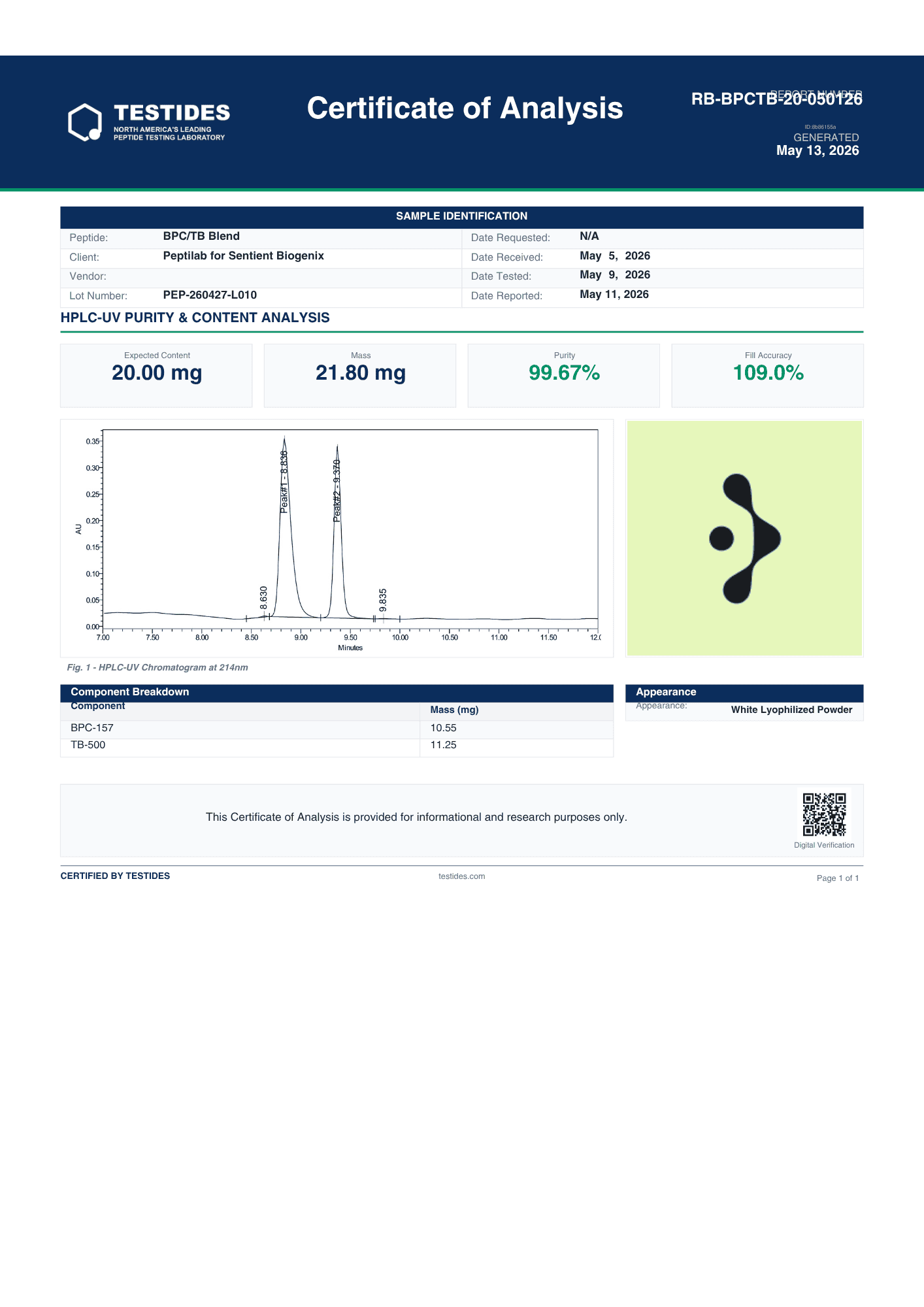Viewport: 924px width, 1307px height.
Task: Click the Mass (mg) column header
Action: [454, 710]
